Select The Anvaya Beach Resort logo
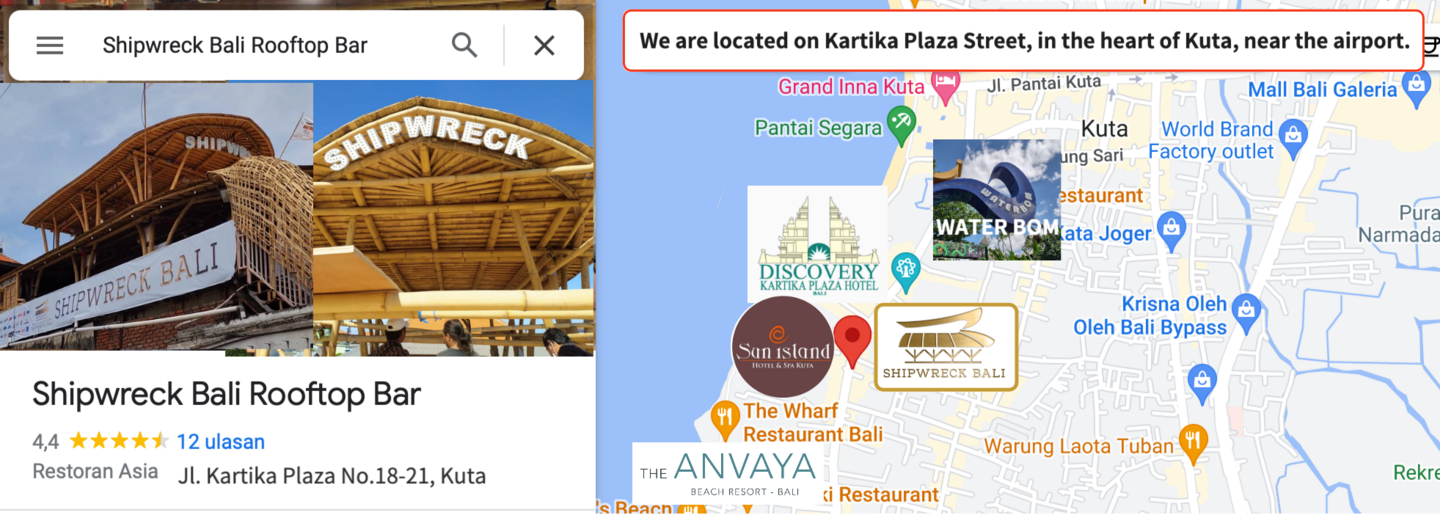The height and width of the screenshot is (514, 1440). click(x=728, y=472)
